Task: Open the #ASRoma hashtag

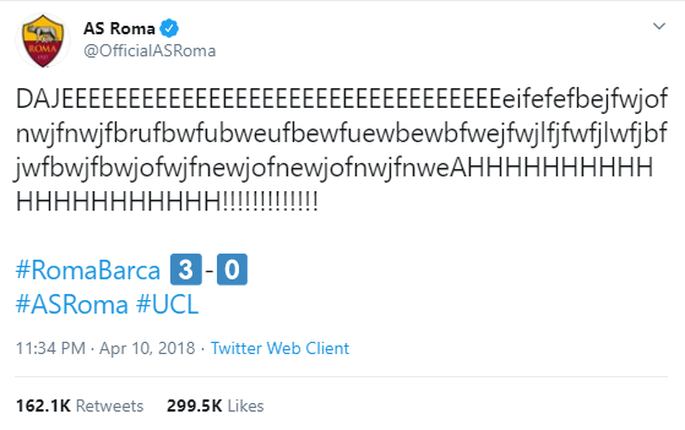Action: tap(72, 304)
